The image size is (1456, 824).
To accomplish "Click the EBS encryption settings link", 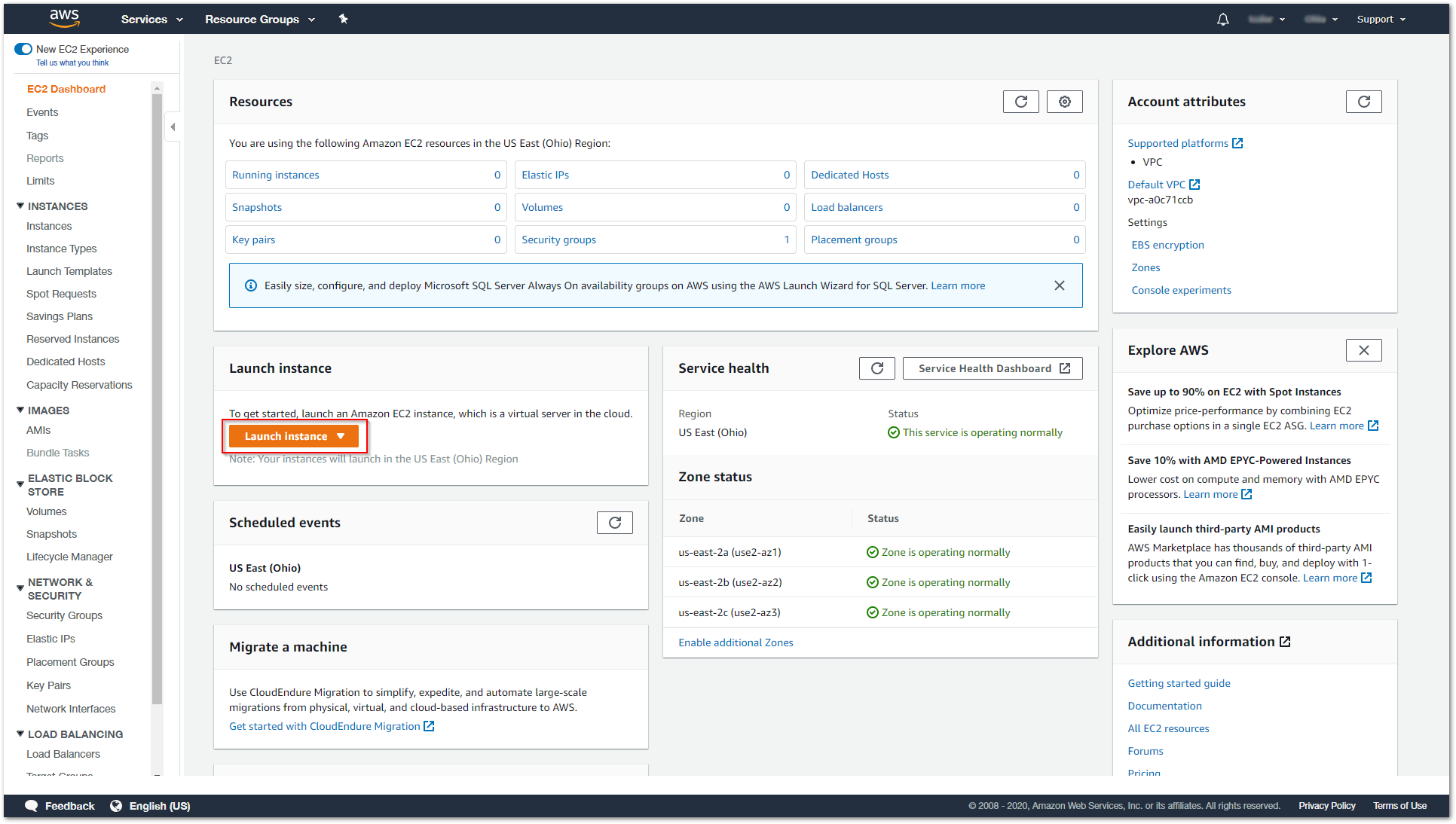I will 1167,245.
